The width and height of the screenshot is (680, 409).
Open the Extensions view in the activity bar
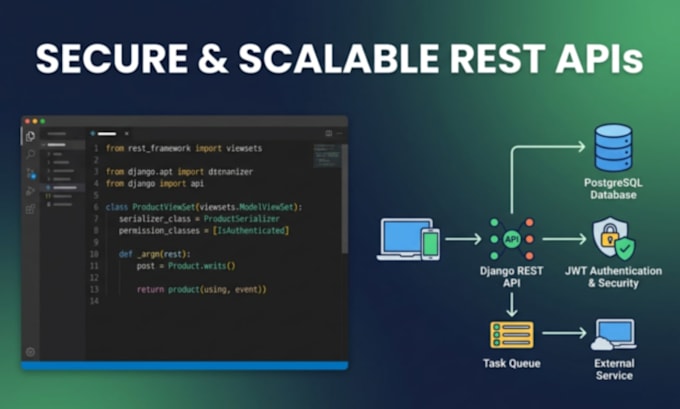[x=30, y=209]
